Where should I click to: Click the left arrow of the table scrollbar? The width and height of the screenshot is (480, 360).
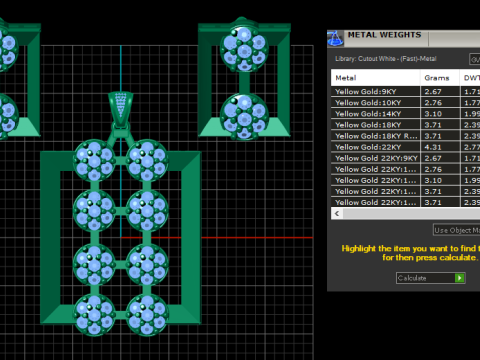(337, 214)
